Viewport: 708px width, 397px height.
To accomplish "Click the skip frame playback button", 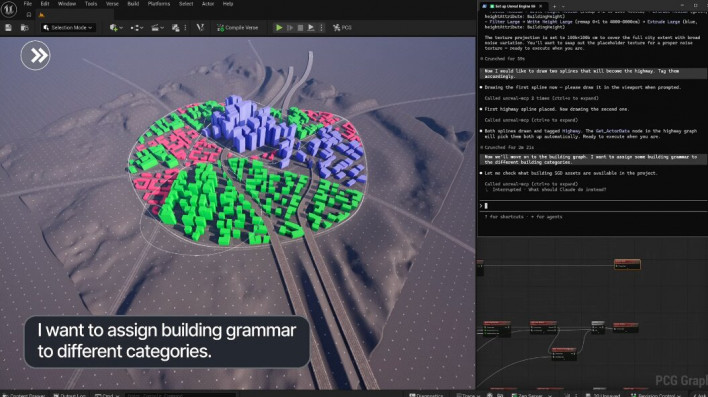I will pos(290,28).
